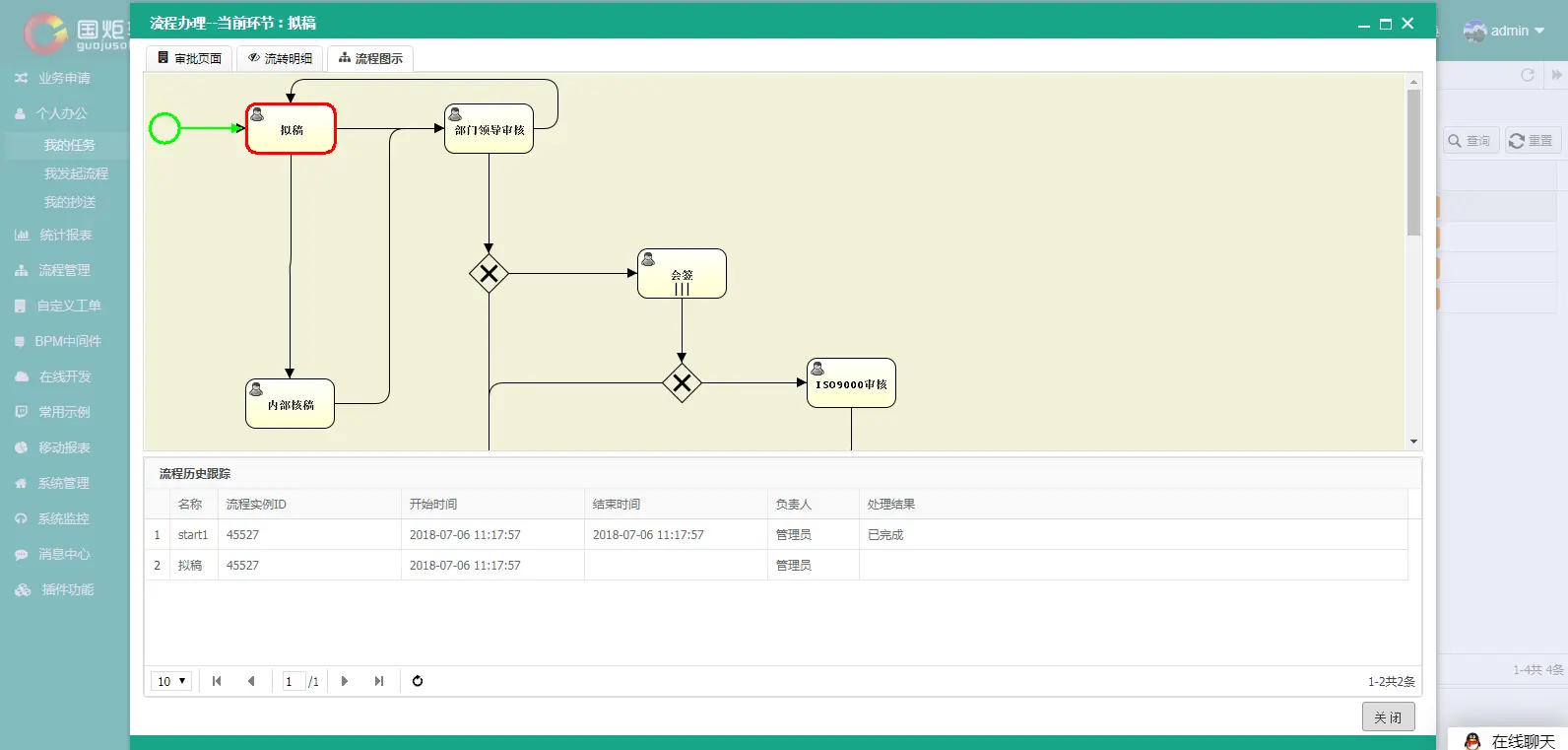This screenshot has width=1568, height=750.
Task: Open 系统监控 in the sidebar
Action: click(64, 518)
